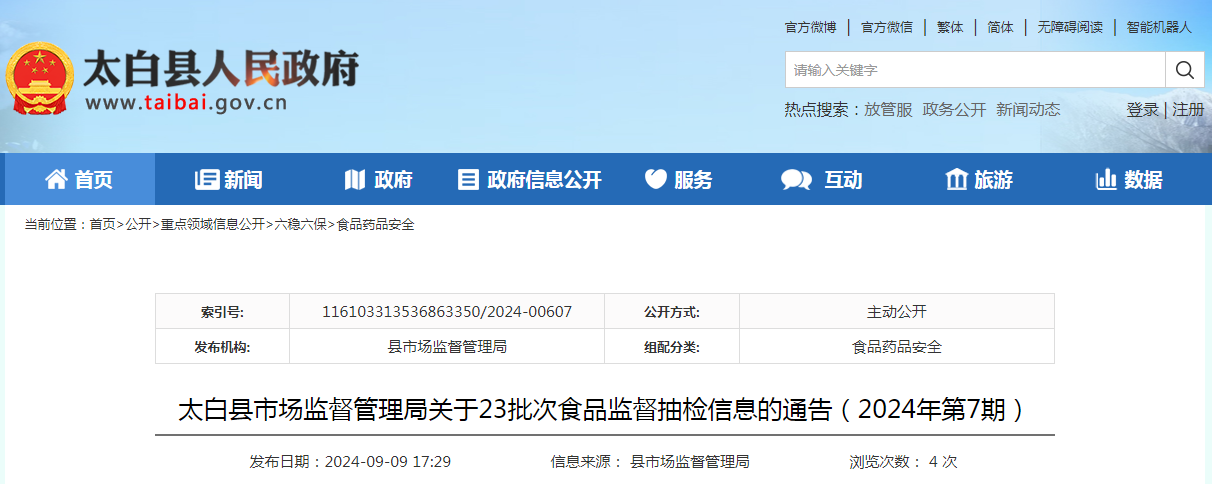Open the 政府 navigation tab

coord(379,179)
